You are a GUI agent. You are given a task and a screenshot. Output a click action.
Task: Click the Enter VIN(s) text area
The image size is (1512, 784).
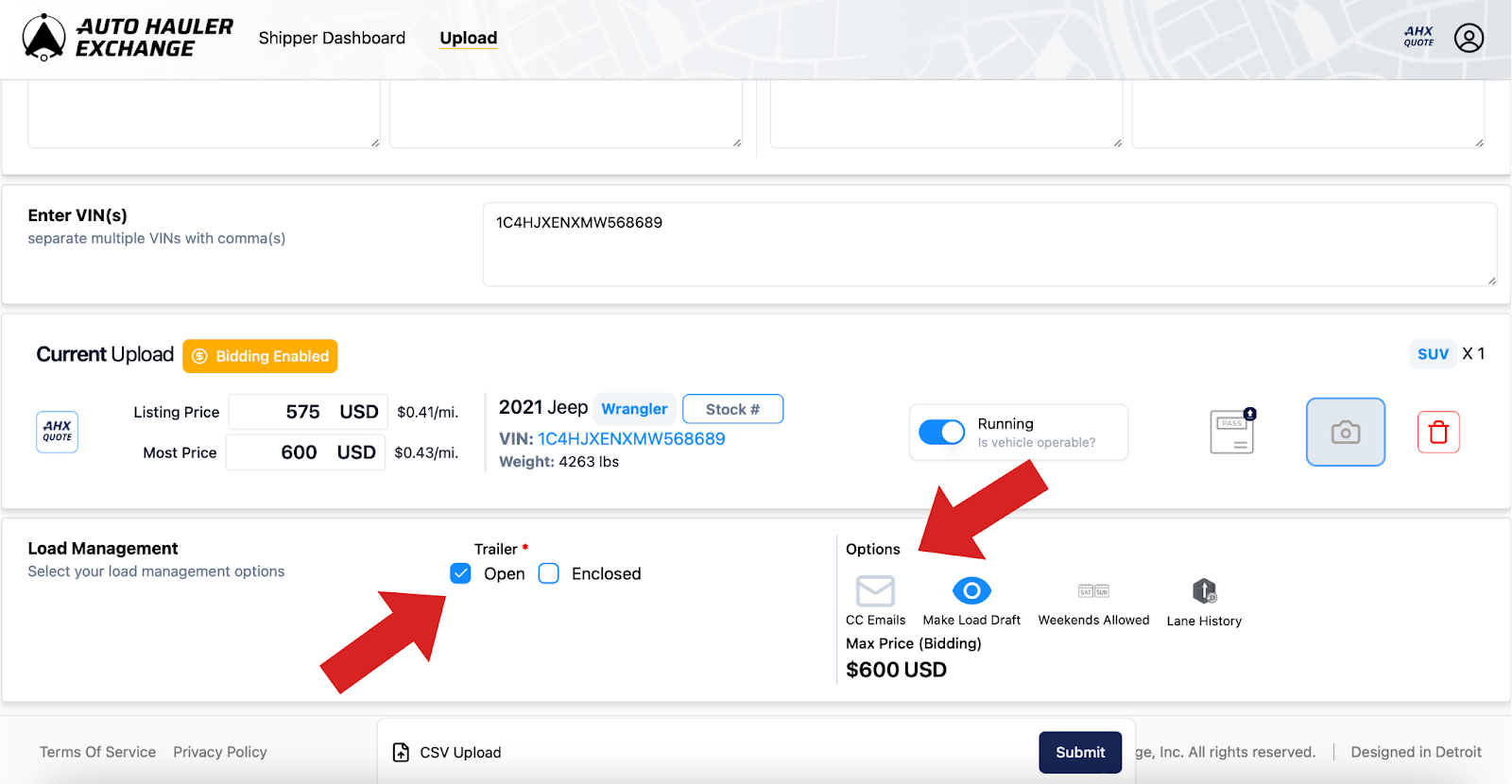pyautogui.click(x=989, y=244)
